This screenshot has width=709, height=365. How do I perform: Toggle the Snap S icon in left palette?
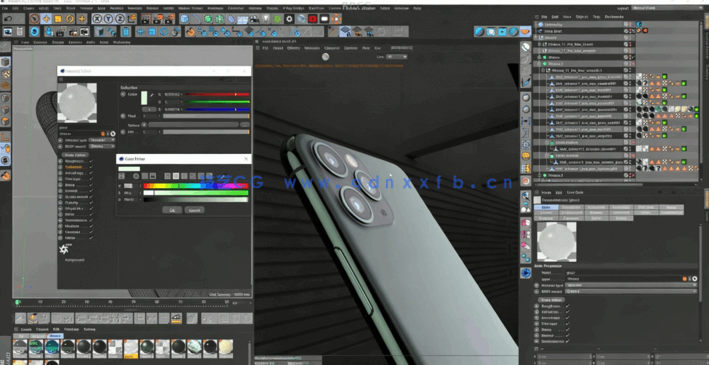(5, 160)
